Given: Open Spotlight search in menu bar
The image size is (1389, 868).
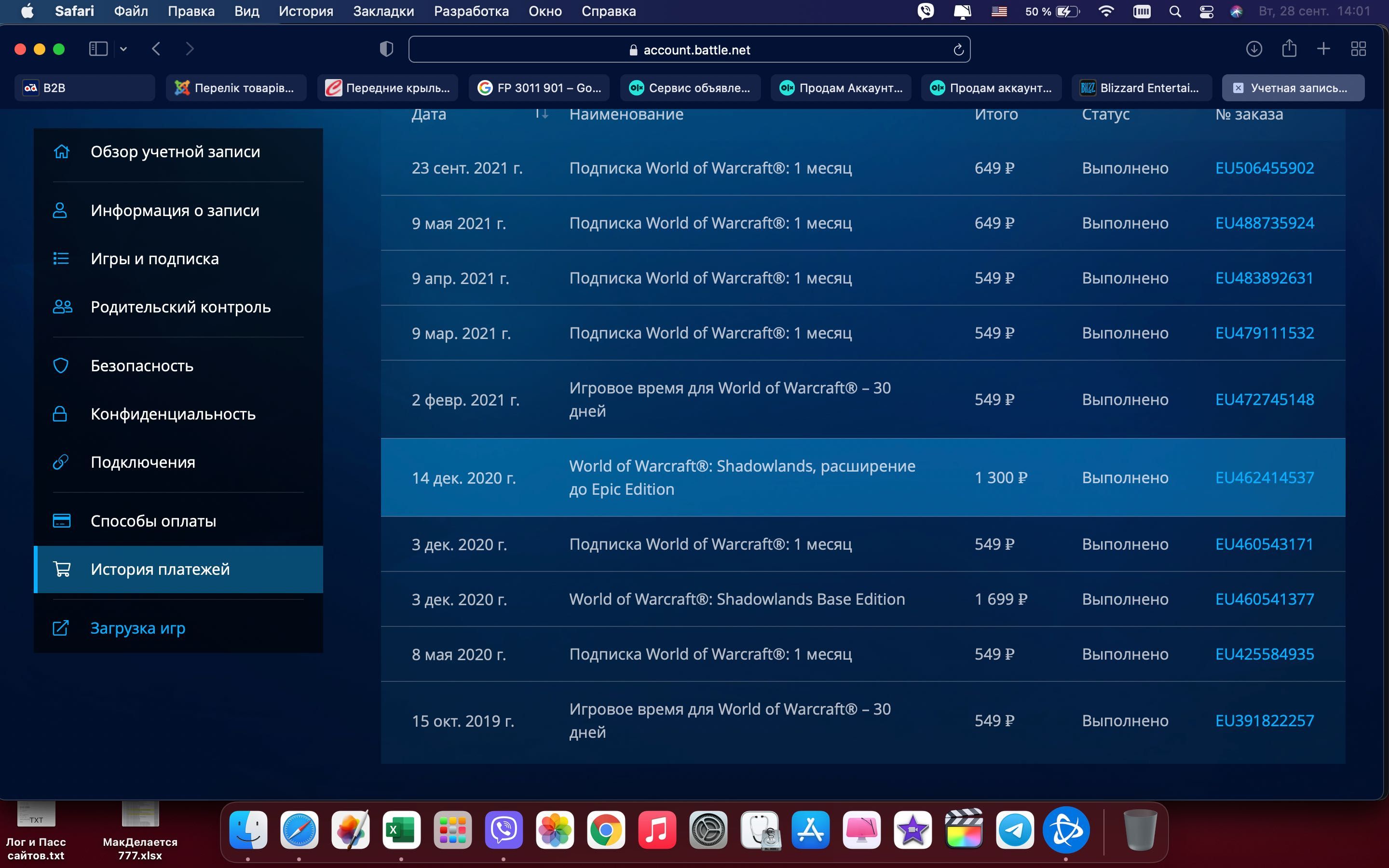Looking at the screenshot, I should pos(1175,12).
